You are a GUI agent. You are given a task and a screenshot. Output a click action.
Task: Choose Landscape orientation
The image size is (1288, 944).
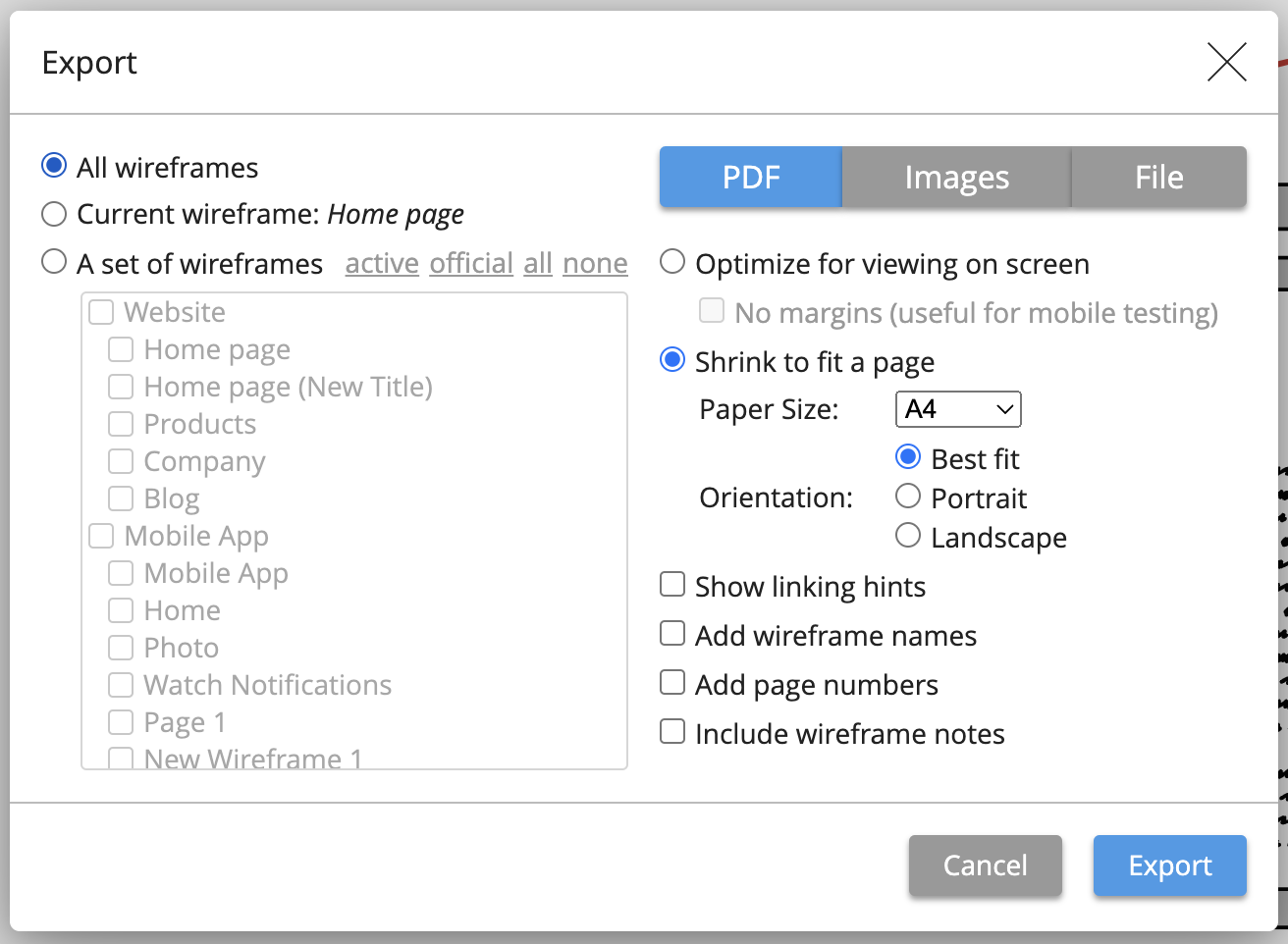(x=908, y=536)
